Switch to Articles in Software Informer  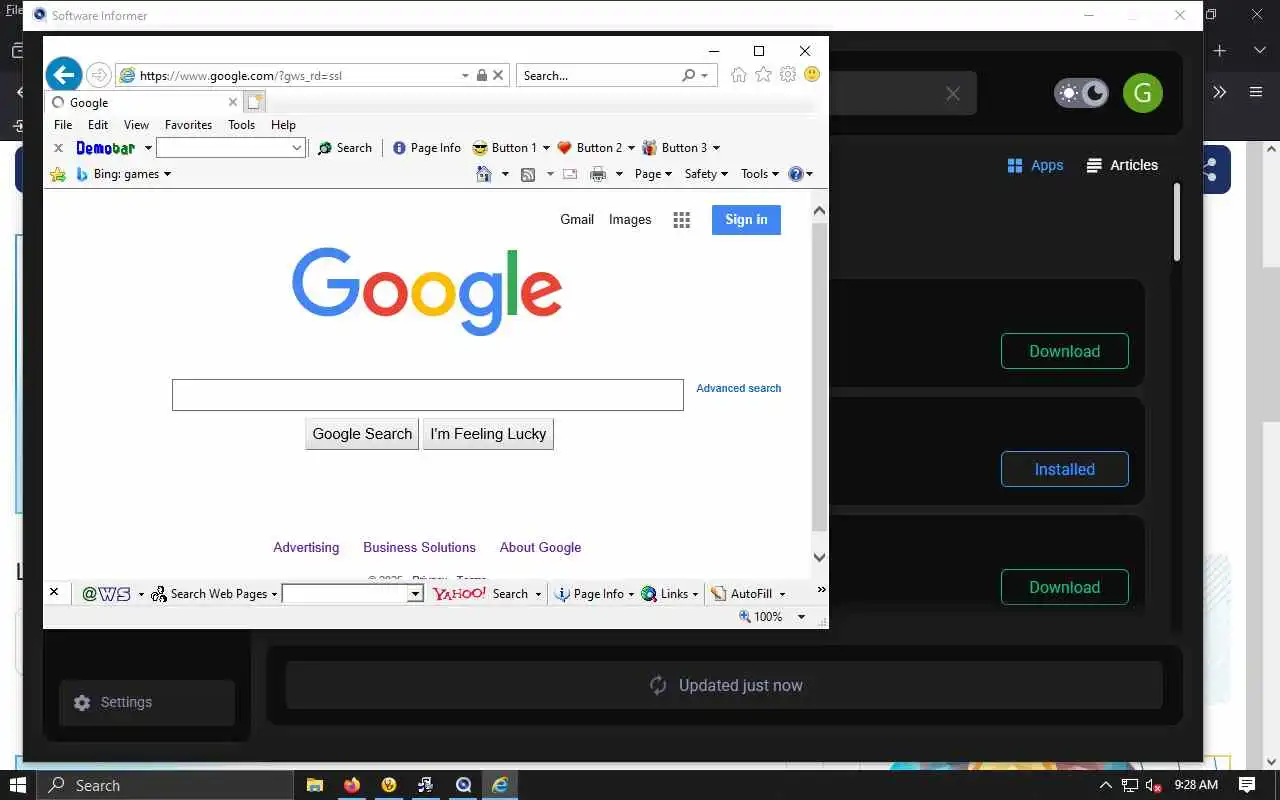(1123, 165)
